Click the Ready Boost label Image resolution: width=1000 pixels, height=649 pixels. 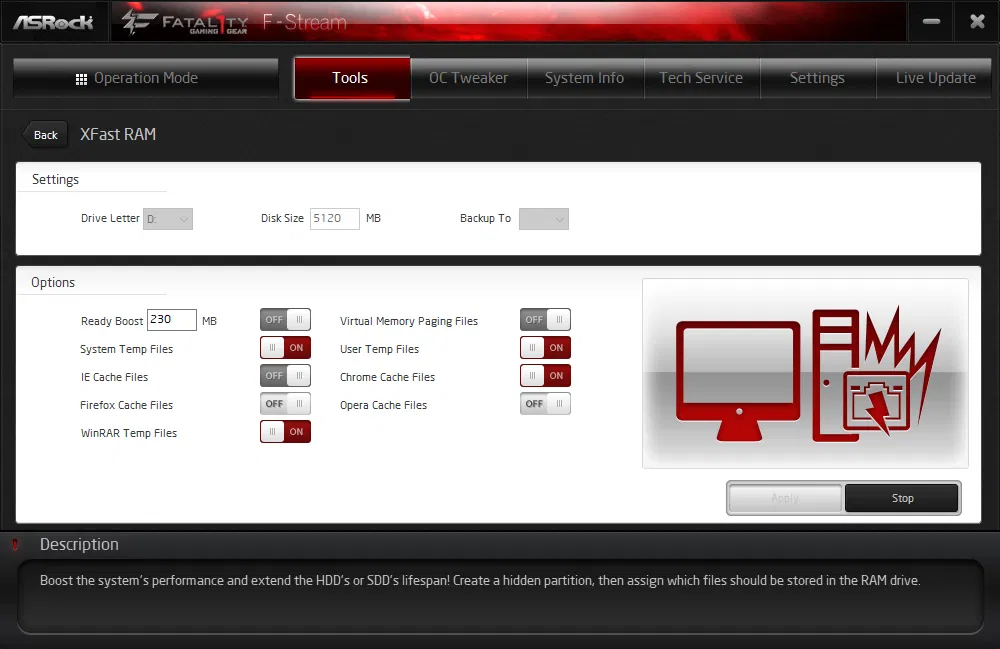pos(112,321)
